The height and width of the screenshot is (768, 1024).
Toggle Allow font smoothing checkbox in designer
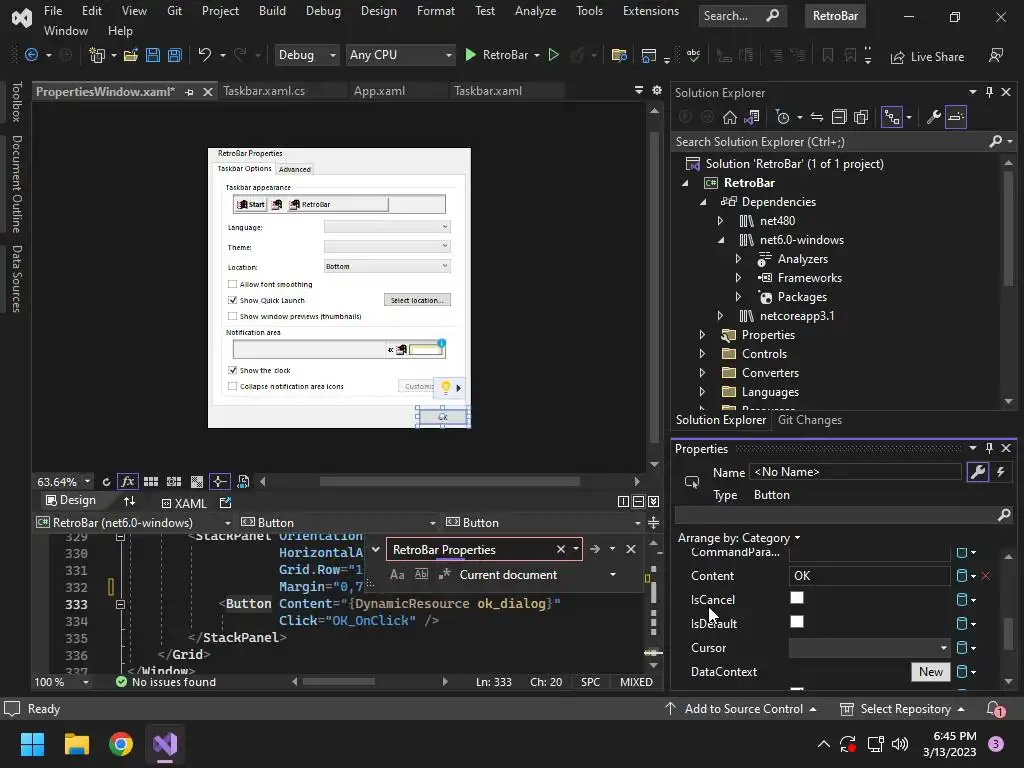point(232,284)
